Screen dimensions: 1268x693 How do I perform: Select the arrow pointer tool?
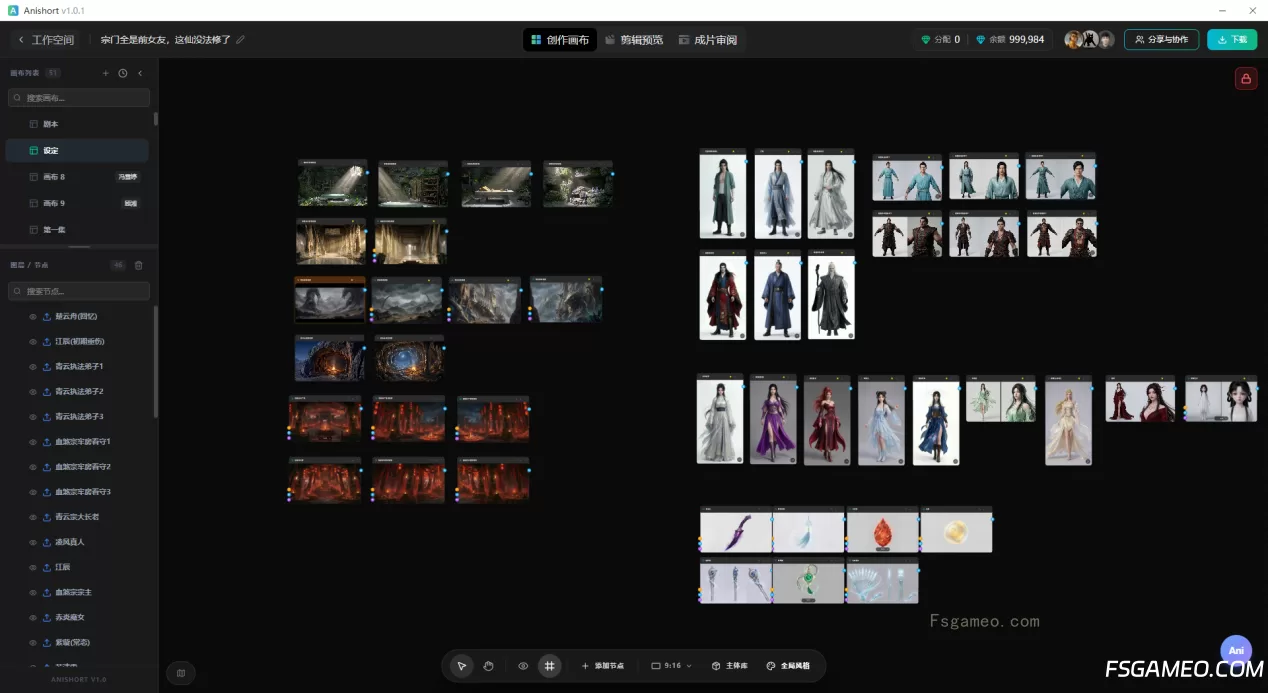pos(461,666)
